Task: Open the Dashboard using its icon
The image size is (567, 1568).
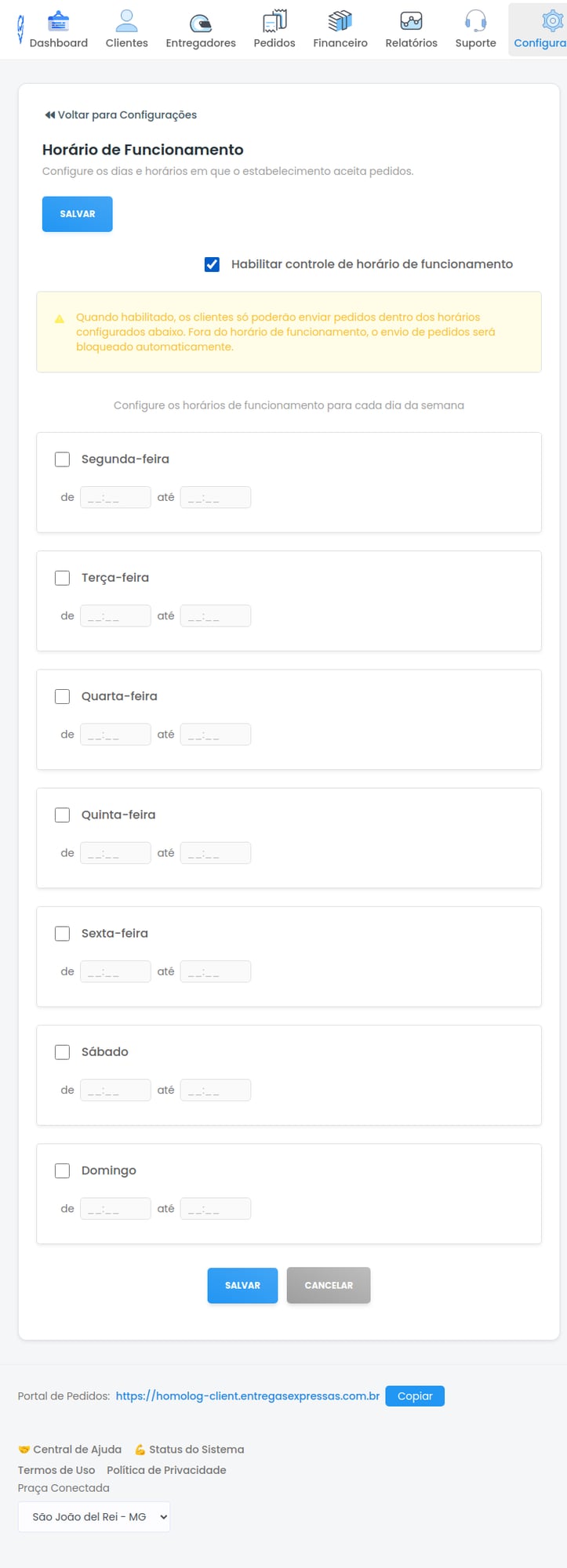Action: click(x=59, y=21)
